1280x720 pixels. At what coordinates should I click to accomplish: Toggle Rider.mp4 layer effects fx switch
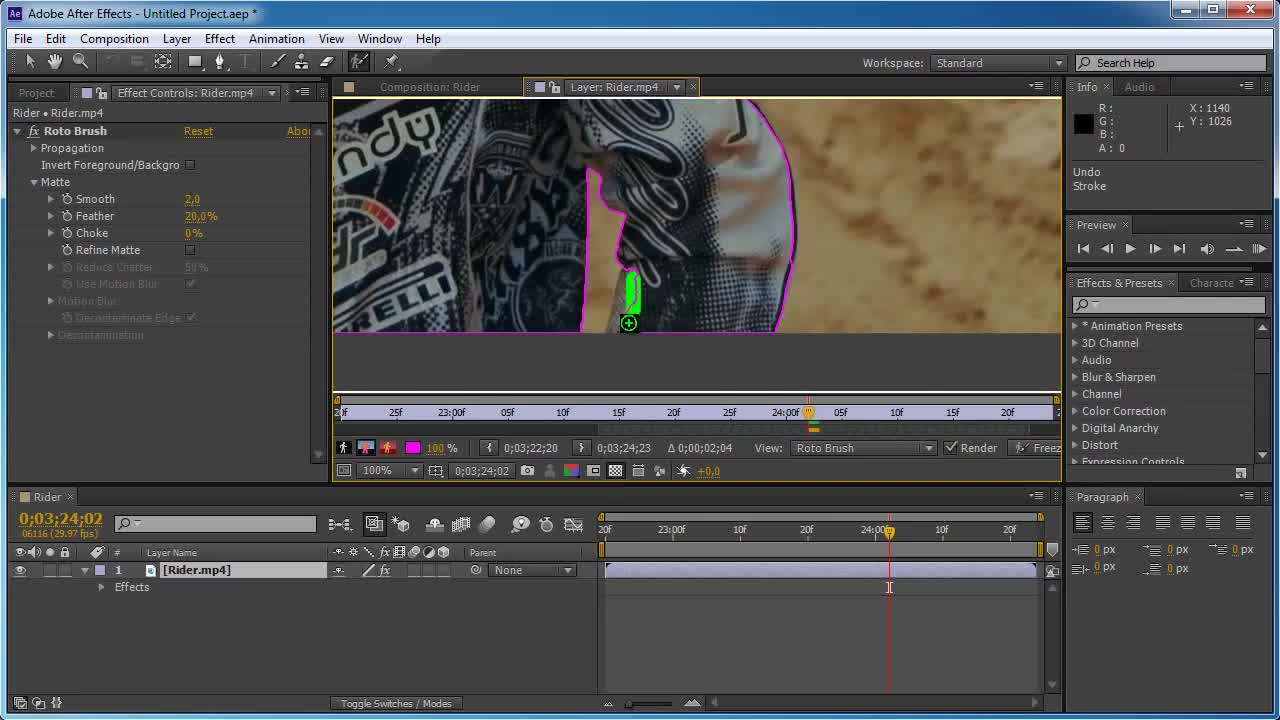(x=384, y=570)
